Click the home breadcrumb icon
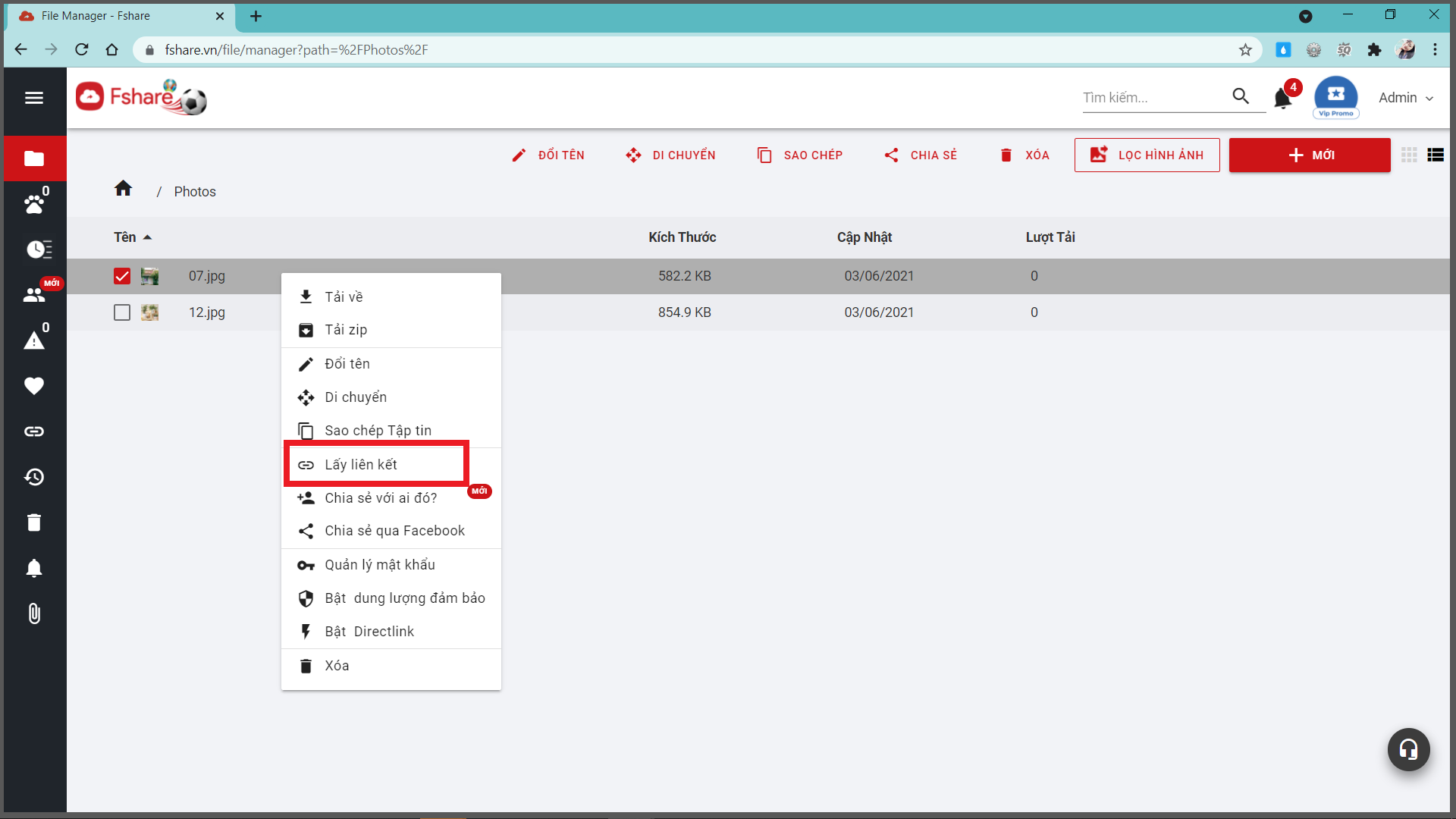The height and width of the screenshot is (819, 1456). [123, 189]
